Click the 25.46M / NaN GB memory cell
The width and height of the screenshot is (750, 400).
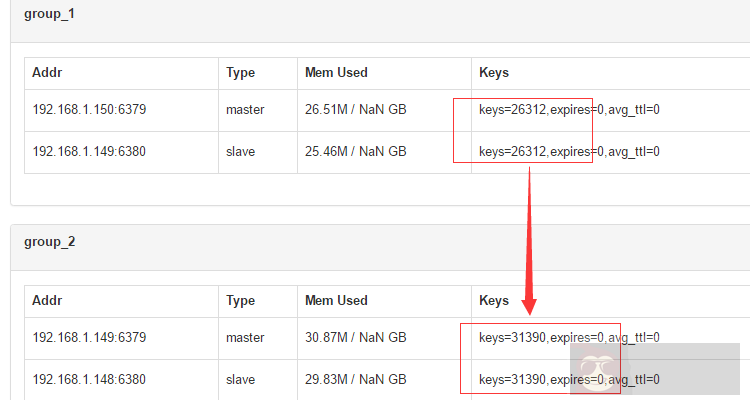click(x=355, y=152)
